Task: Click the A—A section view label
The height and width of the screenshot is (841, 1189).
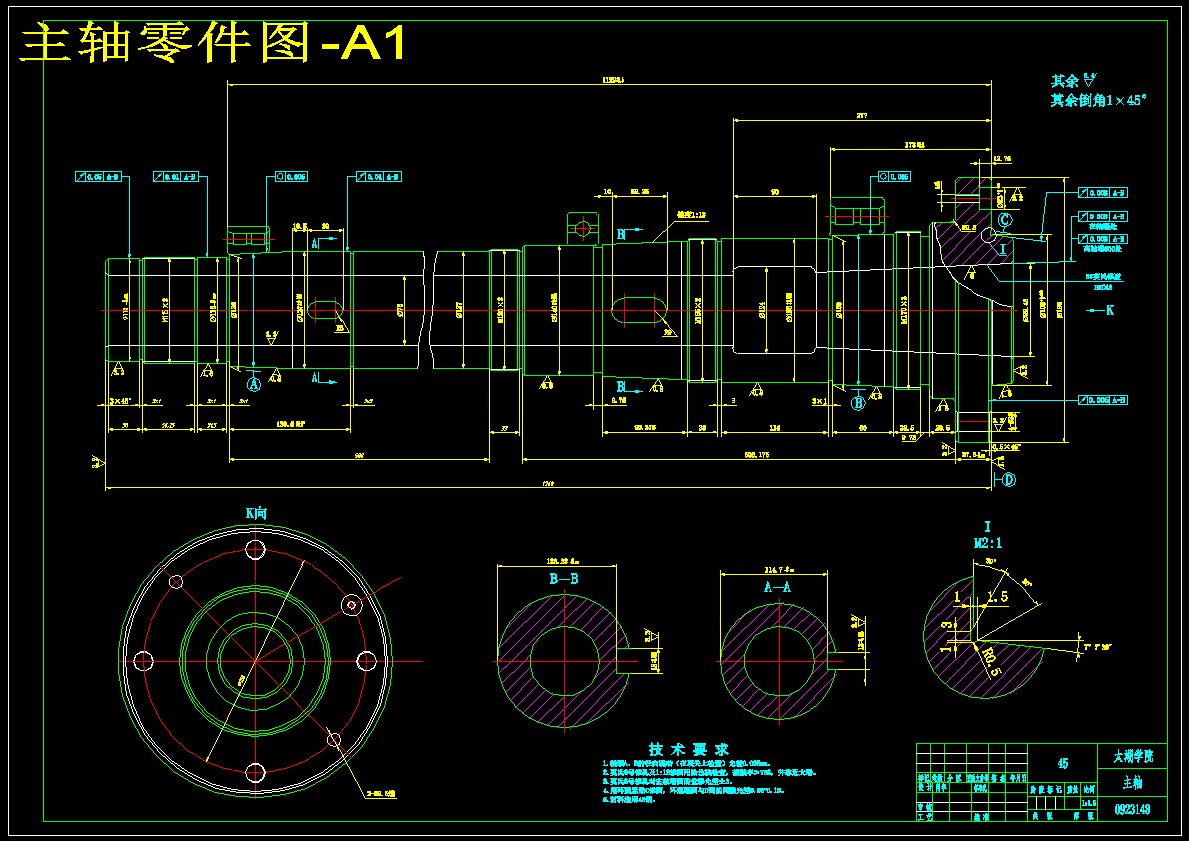Action: click(x=777, y=586)
